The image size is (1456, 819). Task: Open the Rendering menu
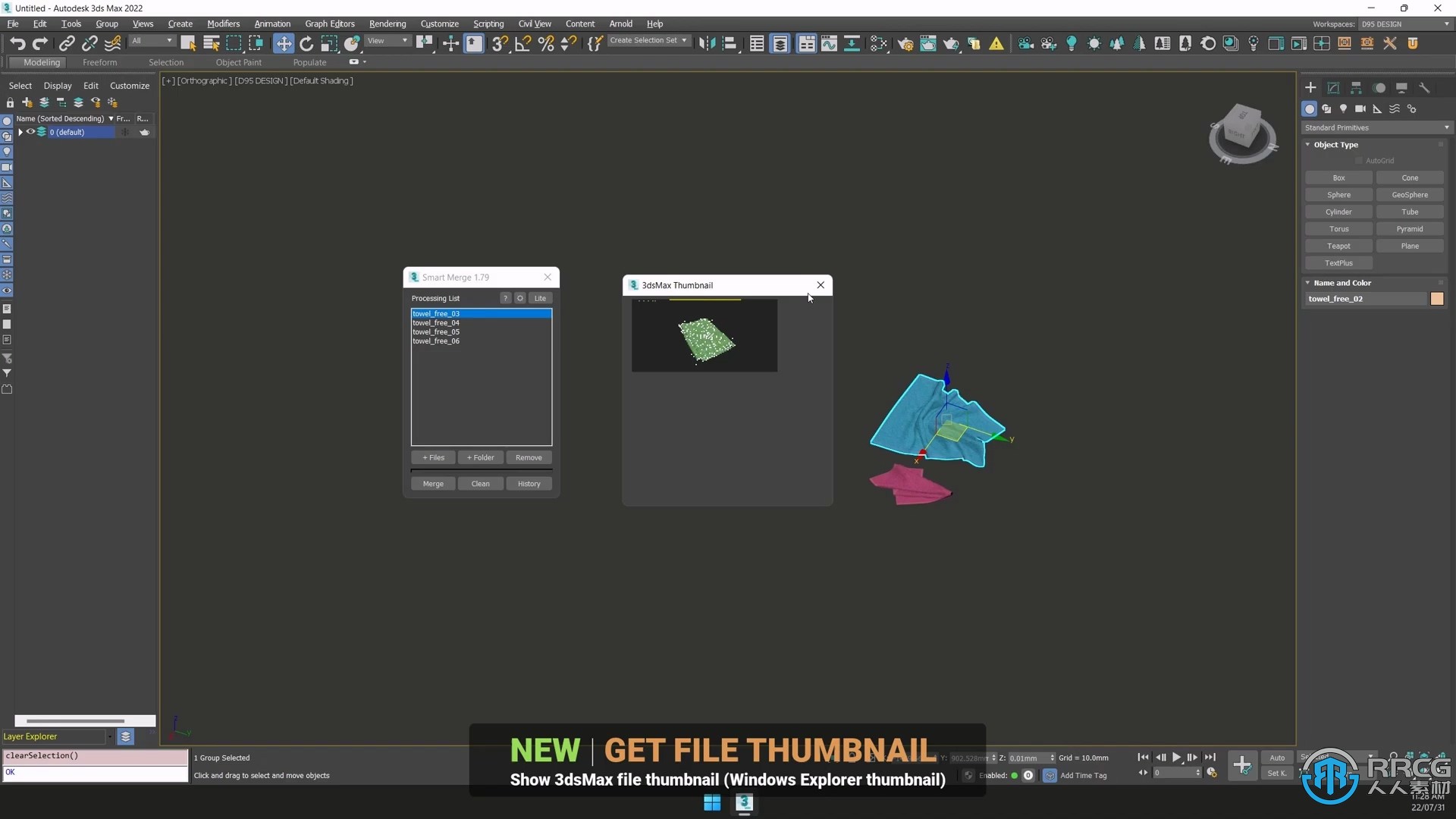[x=388, y=24]
